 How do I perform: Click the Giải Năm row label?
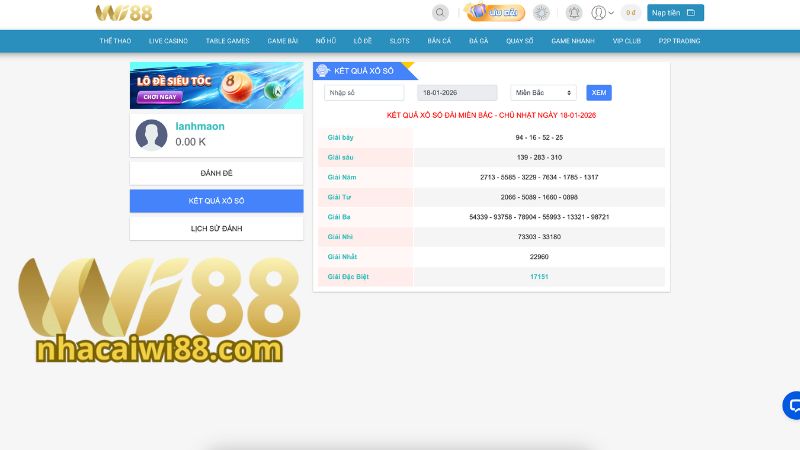click(342, 178)
